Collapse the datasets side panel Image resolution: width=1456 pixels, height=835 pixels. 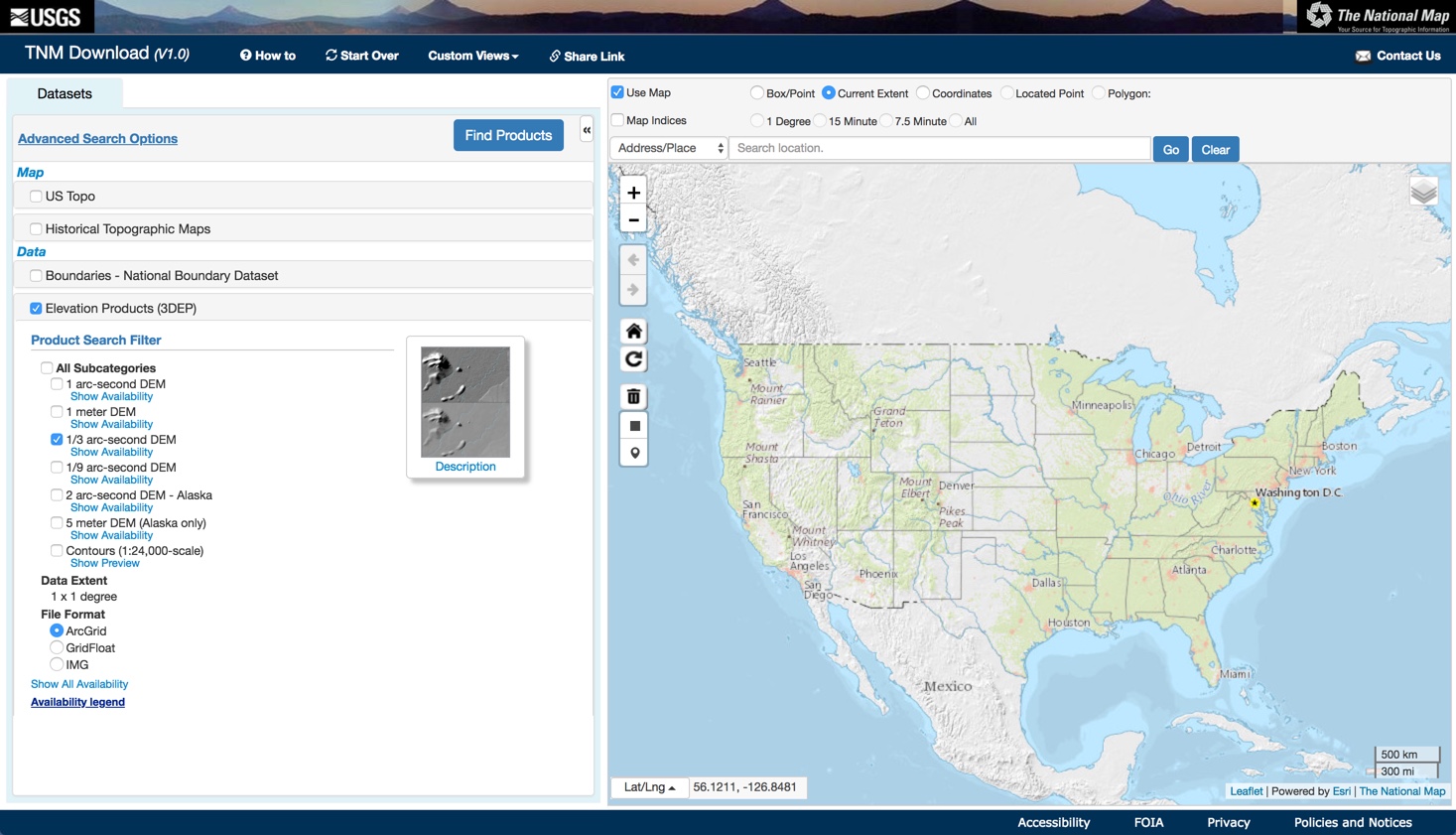(x=587, y=130)
